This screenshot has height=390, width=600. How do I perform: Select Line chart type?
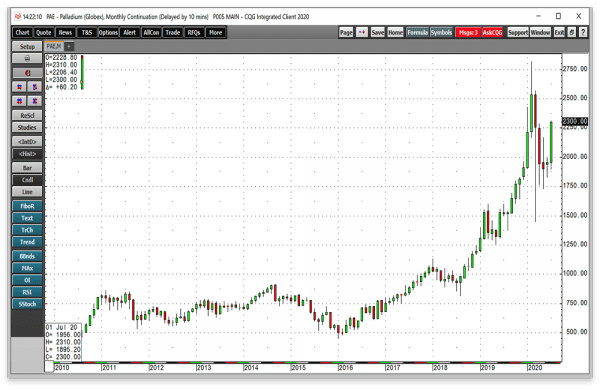coord(27,192)
